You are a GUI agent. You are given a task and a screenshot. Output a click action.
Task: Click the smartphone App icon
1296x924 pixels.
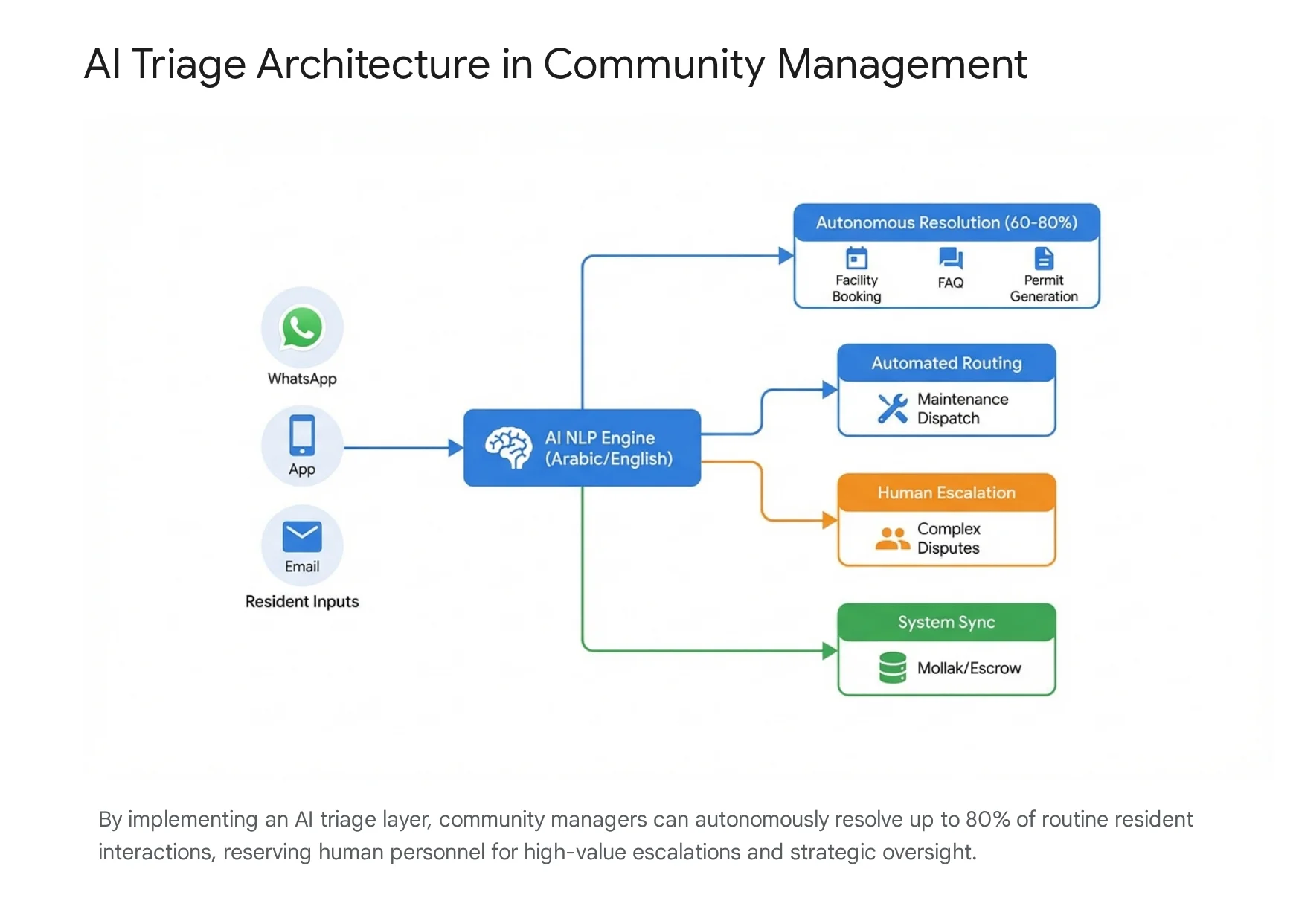[302, 435]
